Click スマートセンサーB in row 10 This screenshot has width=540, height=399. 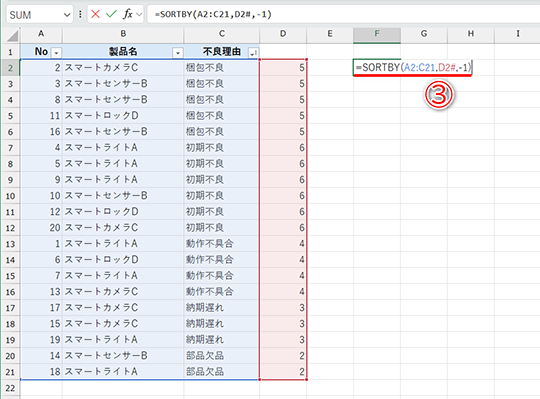(106, 196)
